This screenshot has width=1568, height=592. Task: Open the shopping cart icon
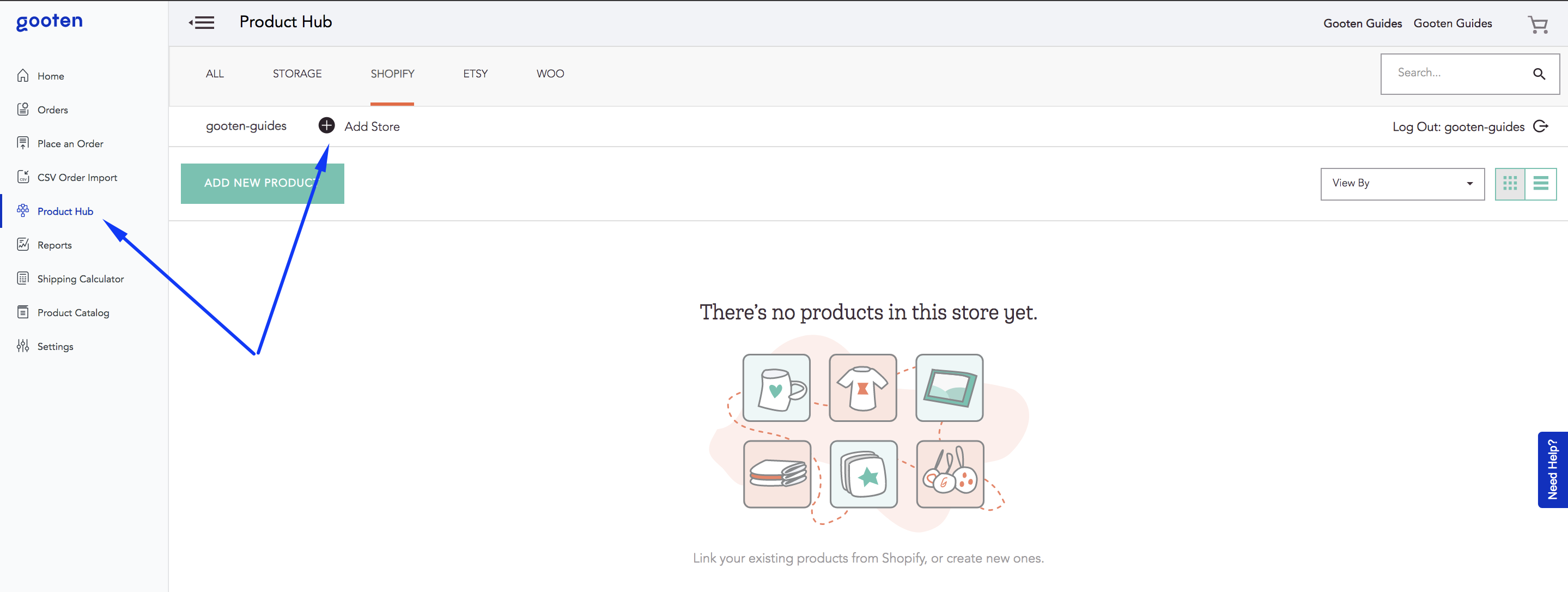[x=1537, y=25]
